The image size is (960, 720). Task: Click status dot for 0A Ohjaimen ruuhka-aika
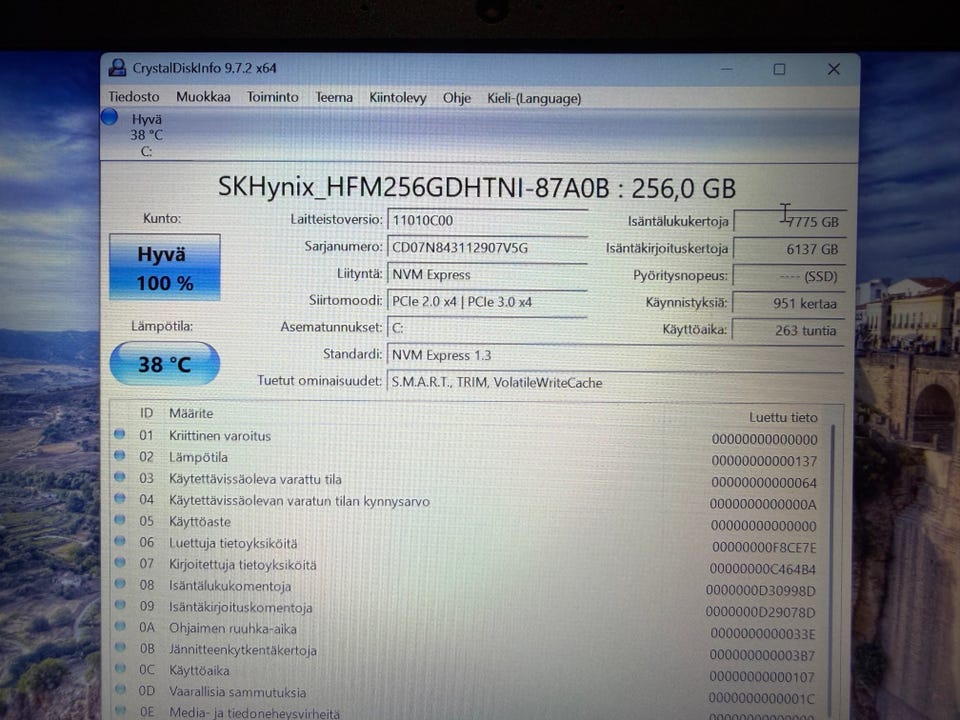click(120, 626)
